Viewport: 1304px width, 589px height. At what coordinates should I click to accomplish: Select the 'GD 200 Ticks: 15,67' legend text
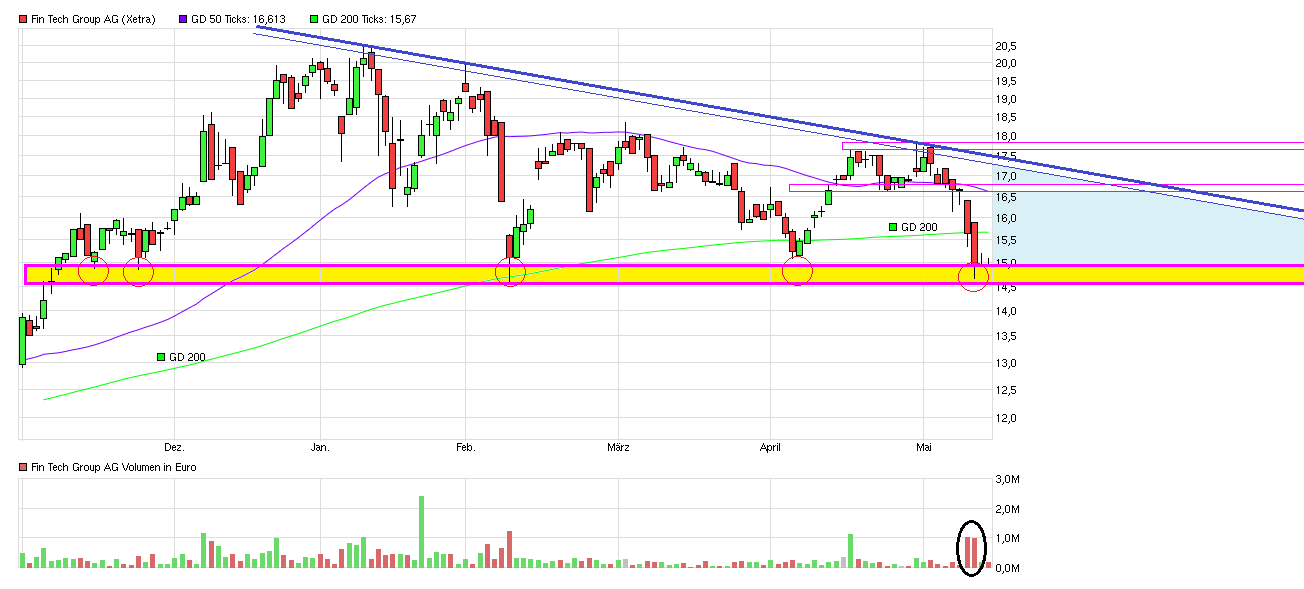[369, 19]
